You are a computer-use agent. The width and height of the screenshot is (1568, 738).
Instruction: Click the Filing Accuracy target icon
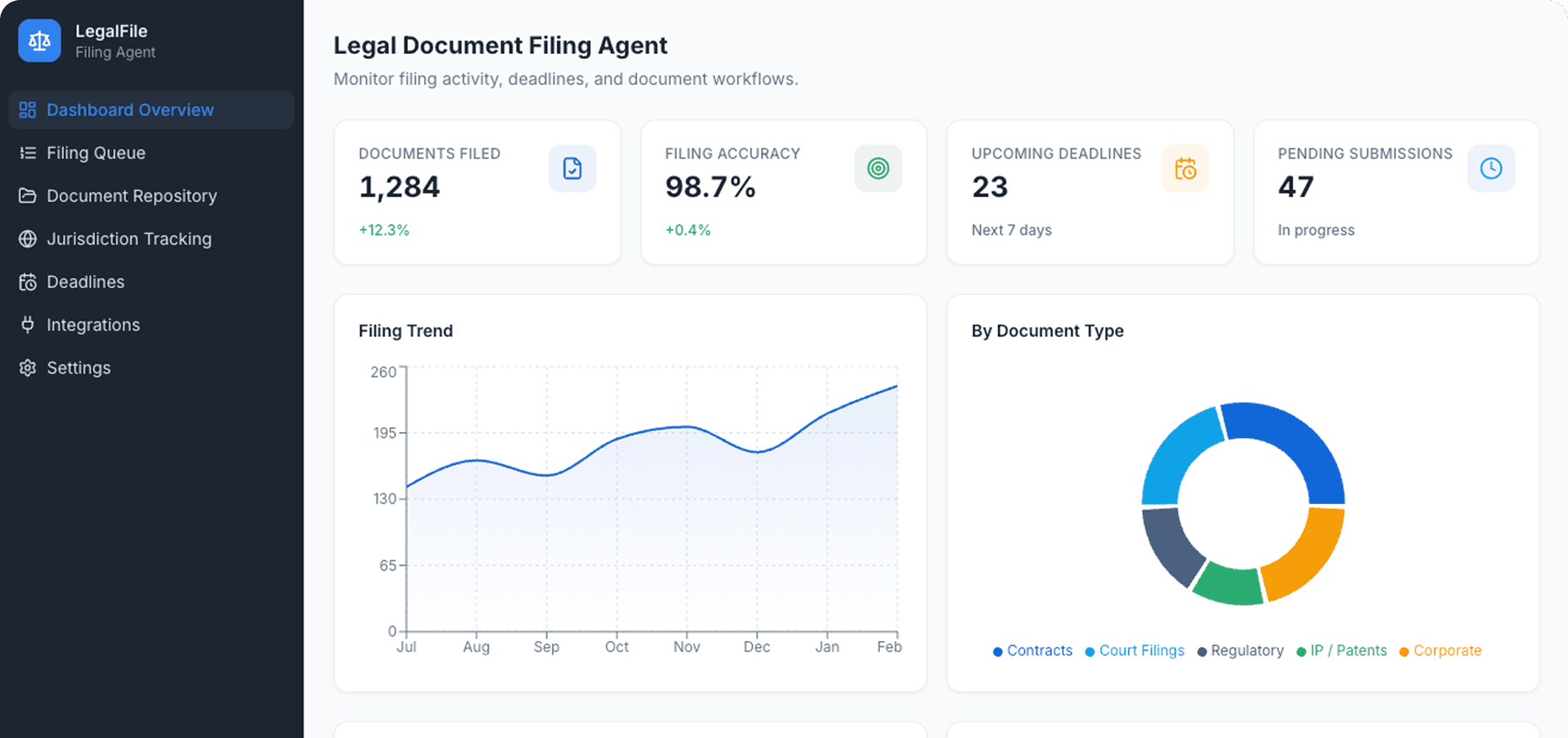[878, 168]
